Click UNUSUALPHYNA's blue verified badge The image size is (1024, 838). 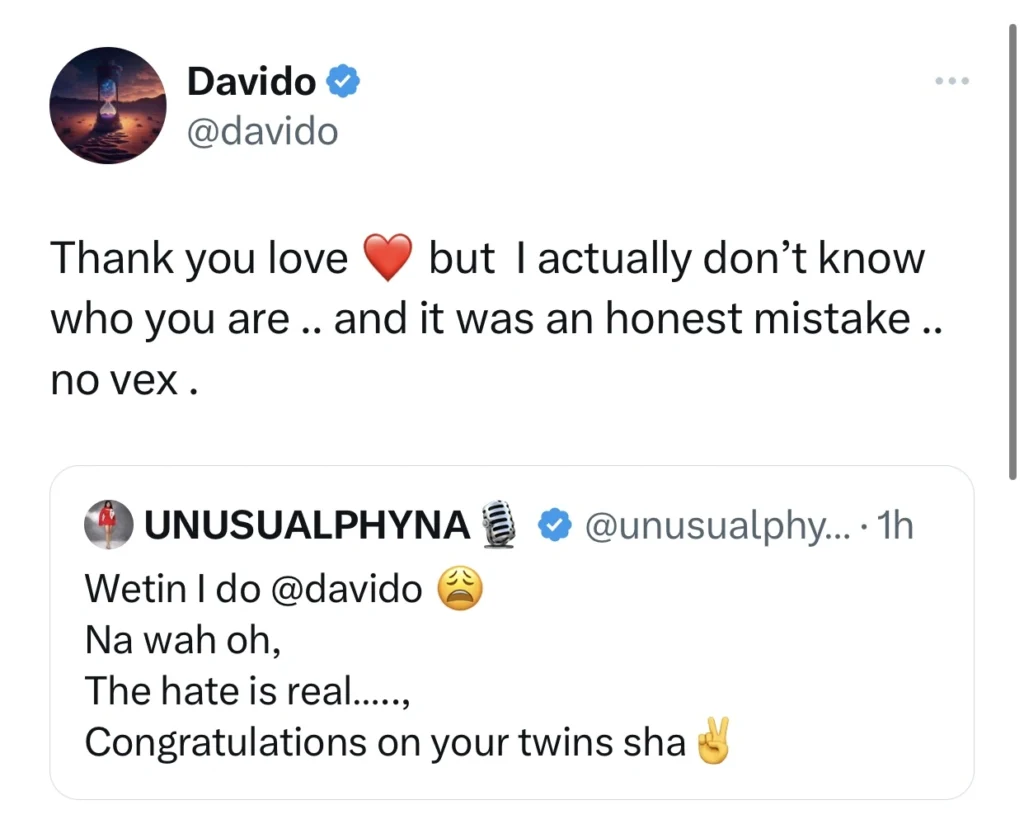(x=554, y=525)
